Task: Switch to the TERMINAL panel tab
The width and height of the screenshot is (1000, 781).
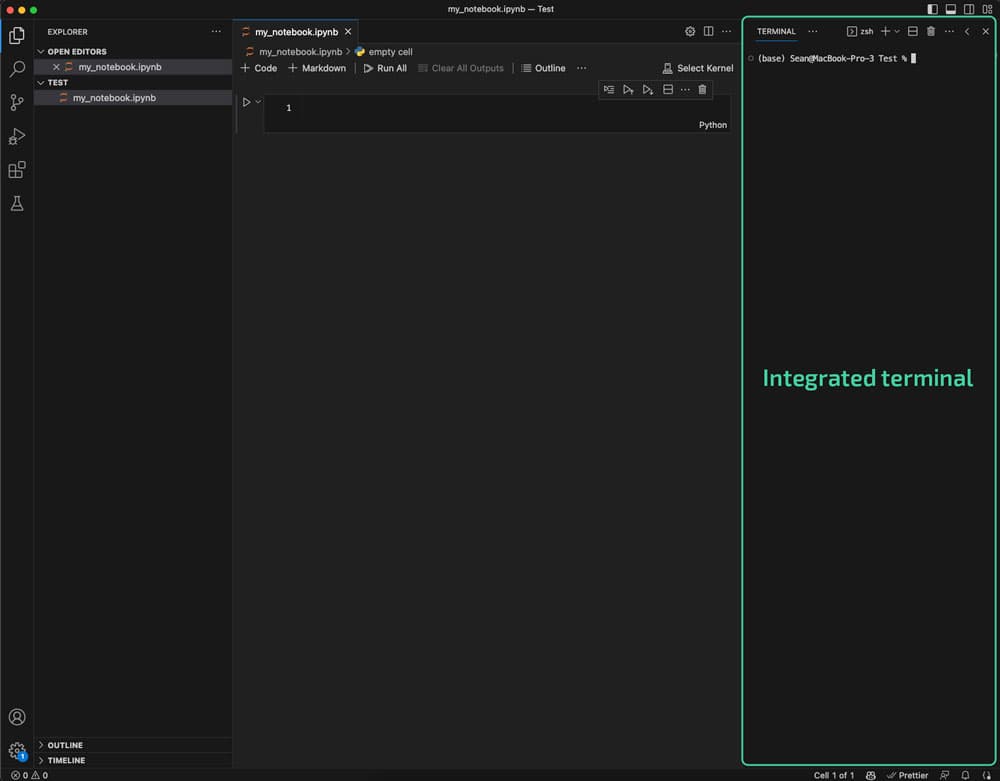Action: (776, 31)
